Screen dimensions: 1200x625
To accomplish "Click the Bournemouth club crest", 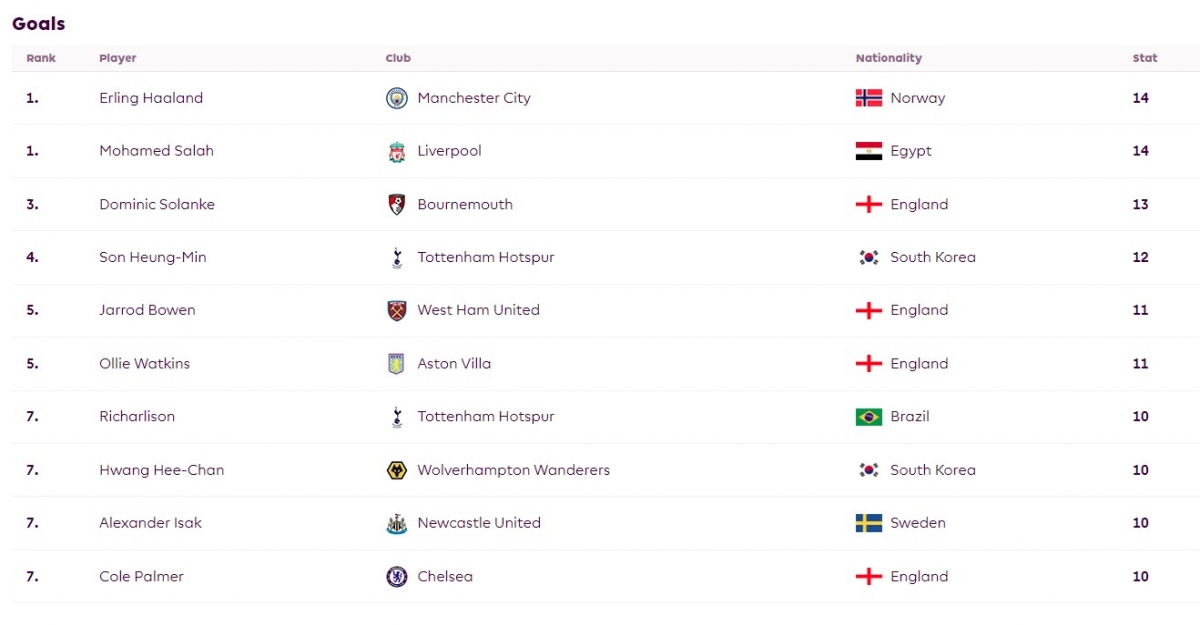I will 397,204.
